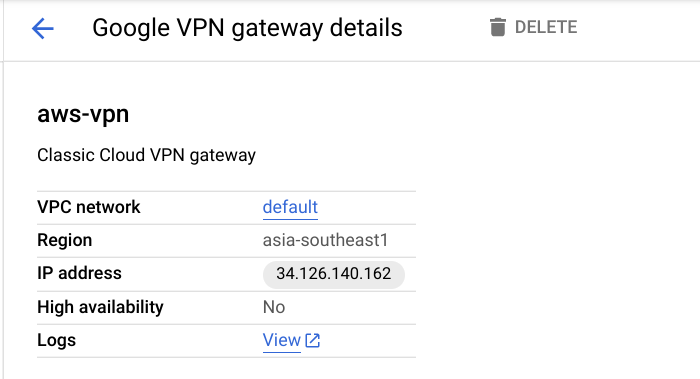Viewport: 700px width, 379px height.
Task: Click the word gateway in the subtitle
Action: pyautogui.click(x=223, y=156)
